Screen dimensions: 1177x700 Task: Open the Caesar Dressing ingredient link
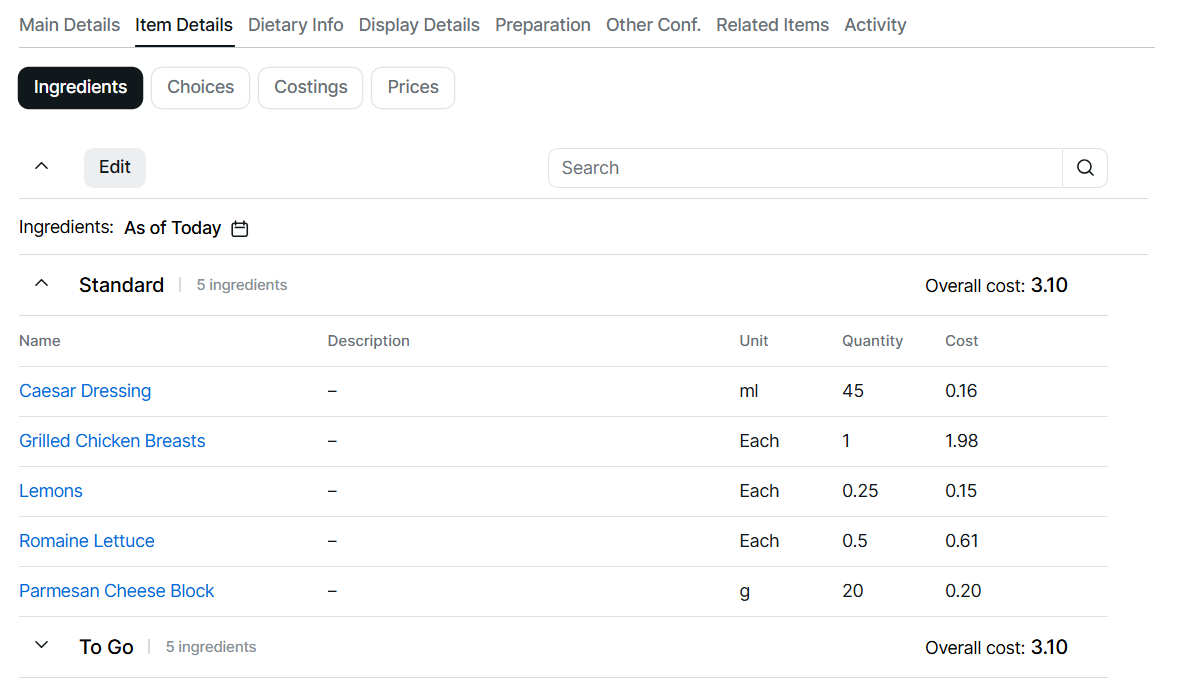(85, 391)
